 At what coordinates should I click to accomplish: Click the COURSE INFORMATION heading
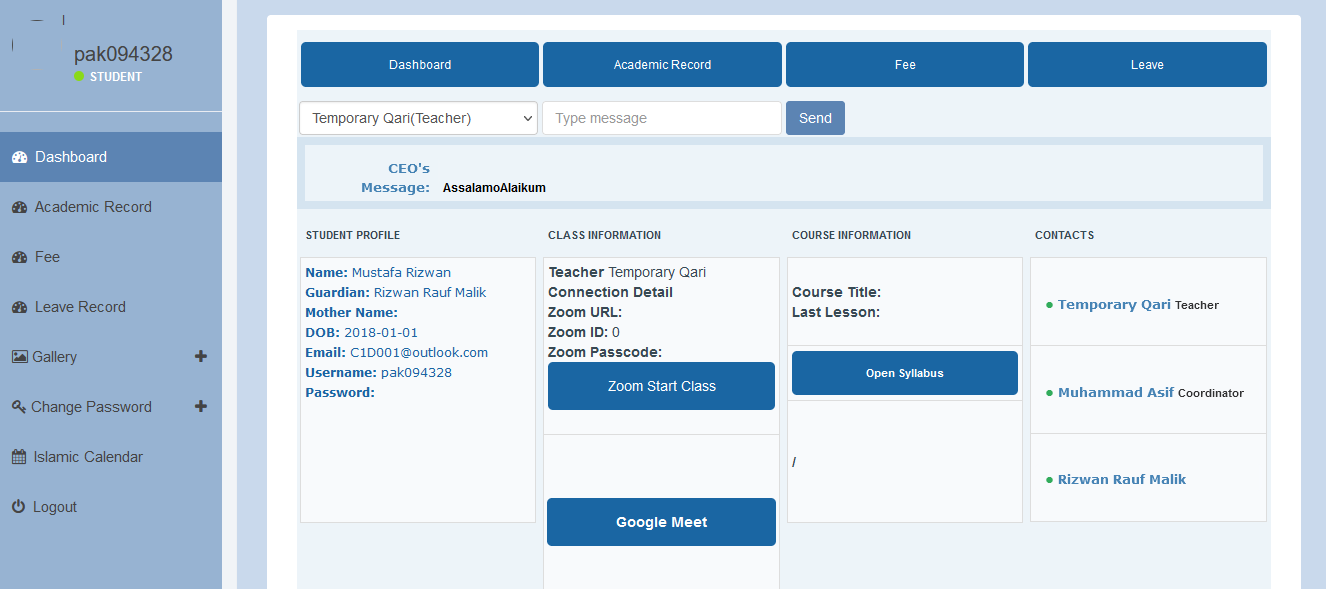(x=851, y=236)
